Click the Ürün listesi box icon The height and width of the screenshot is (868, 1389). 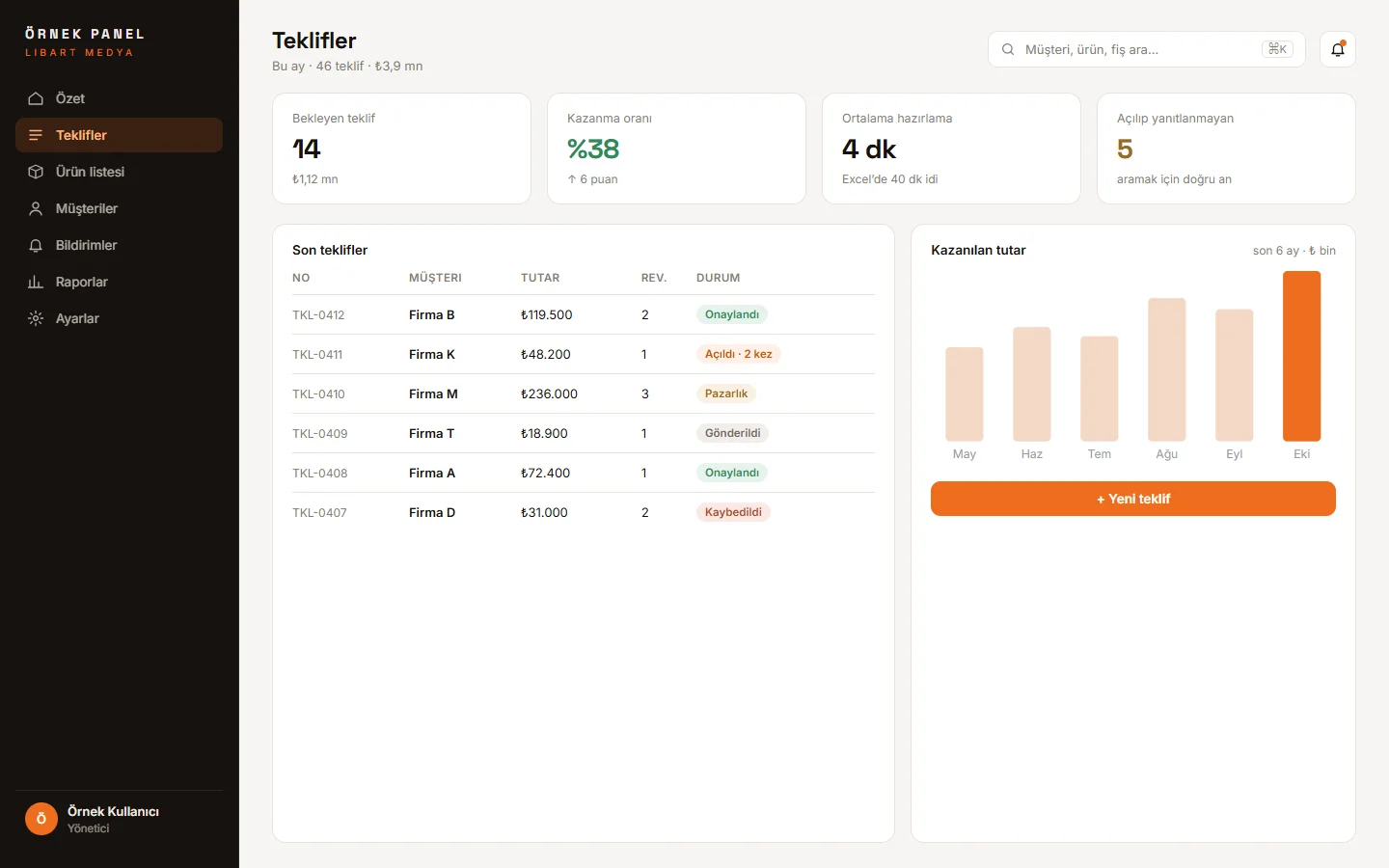36,172
